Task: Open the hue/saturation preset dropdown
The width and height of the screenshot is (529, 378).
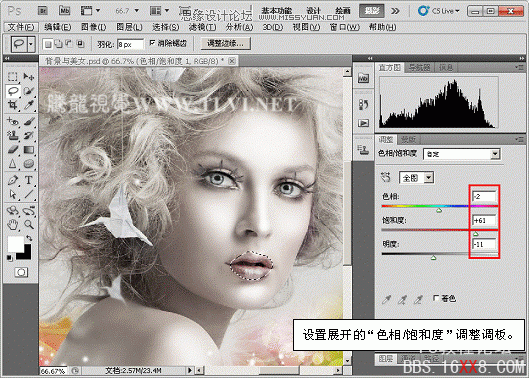Action: (462, 154)
